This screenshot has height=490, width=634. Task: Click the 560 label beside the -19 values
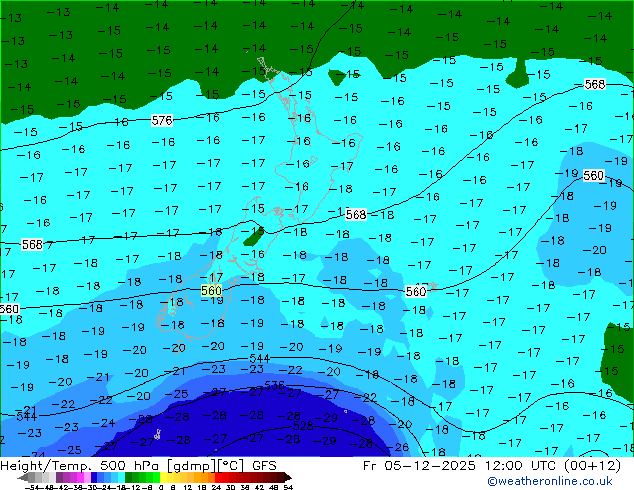pos(594,175)
